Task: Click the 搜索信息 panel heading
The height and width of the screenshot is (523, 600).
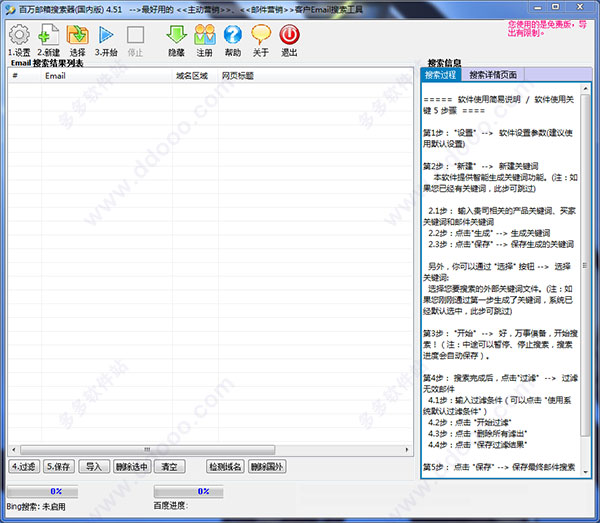Action: pyautogui.click(x=444, y=63)
